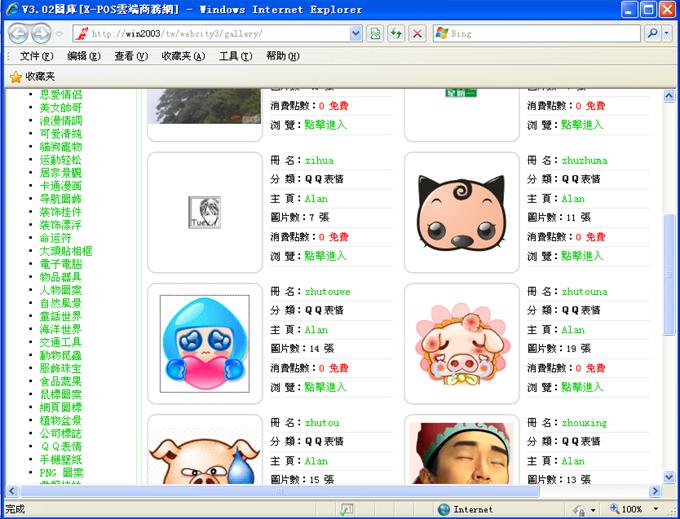
Task: Click the Refresh page icon
Action: pos(396,33)
